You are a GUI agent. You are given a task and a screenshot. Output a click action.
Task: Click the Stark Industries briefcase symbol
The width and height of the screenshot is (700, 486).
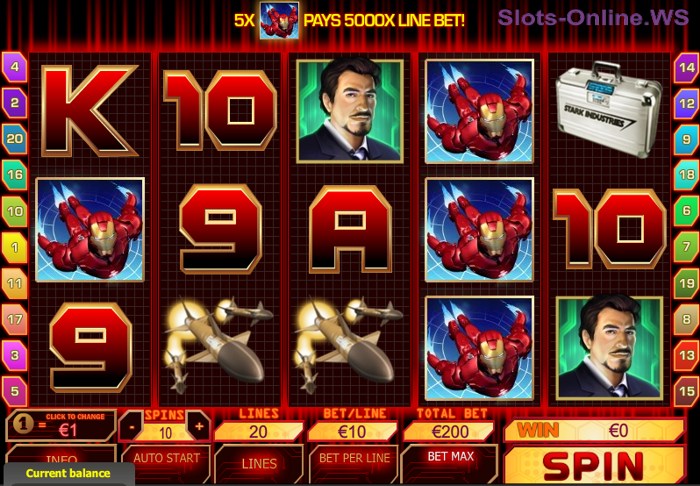(608, 109)
